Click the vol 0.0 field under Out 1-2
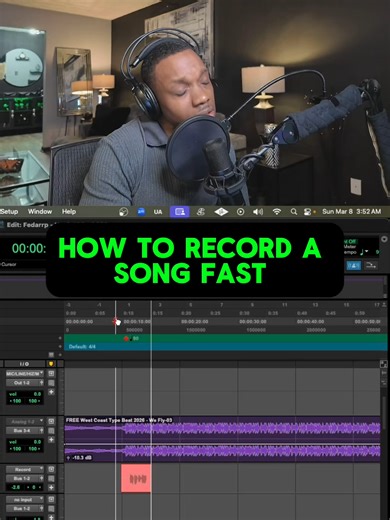Screen dimensions: 390x520 25,394
